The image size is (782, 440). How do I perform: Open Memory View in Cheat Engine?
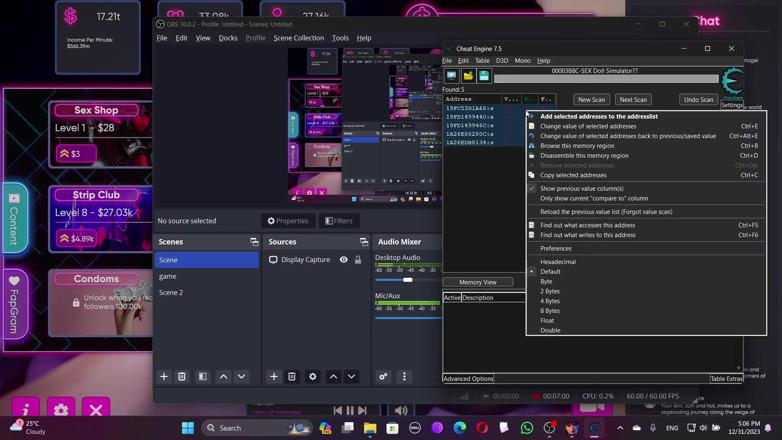click(478, 282)
